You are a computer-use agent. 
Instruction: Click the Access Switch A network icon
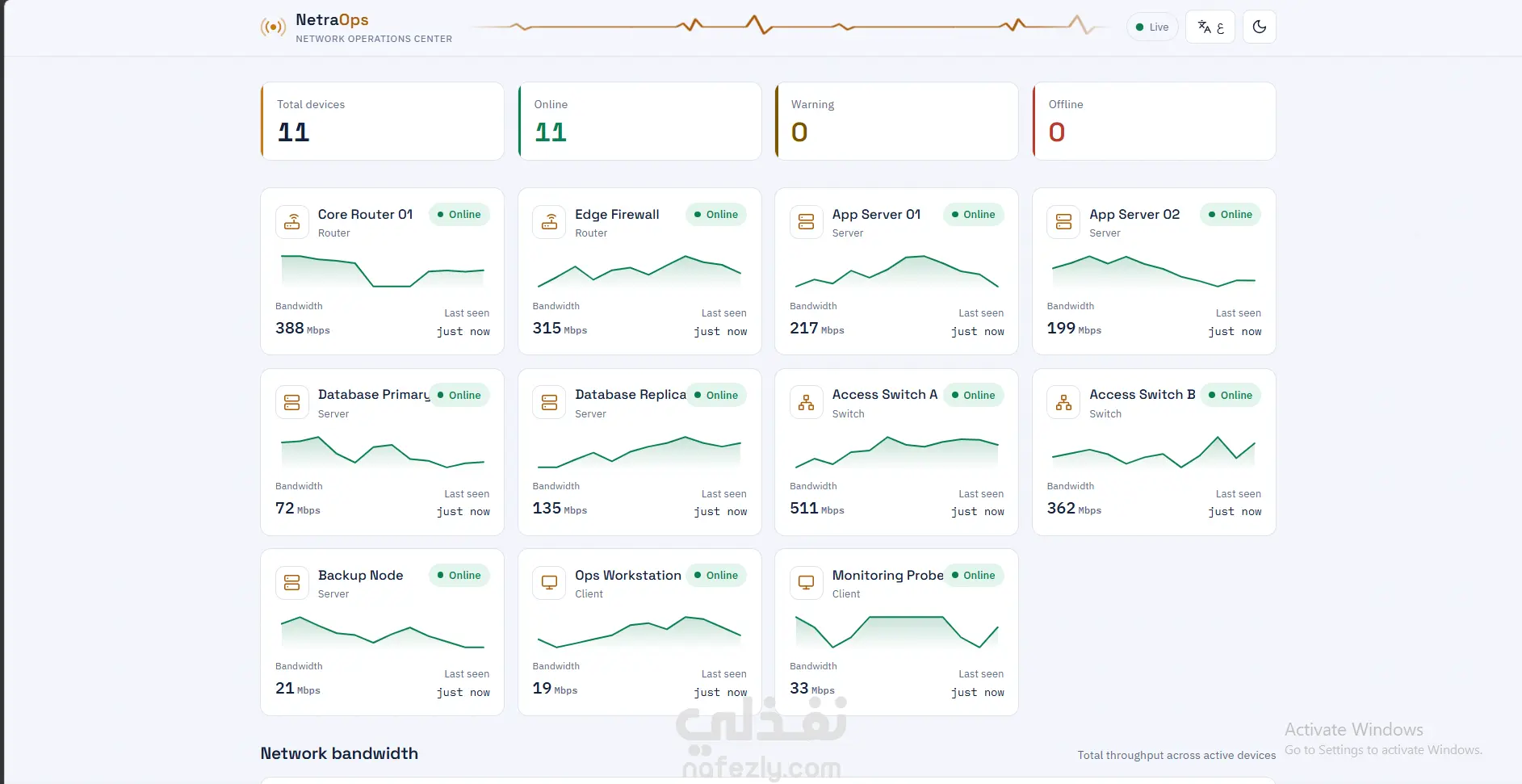click(x=806, y=402)
